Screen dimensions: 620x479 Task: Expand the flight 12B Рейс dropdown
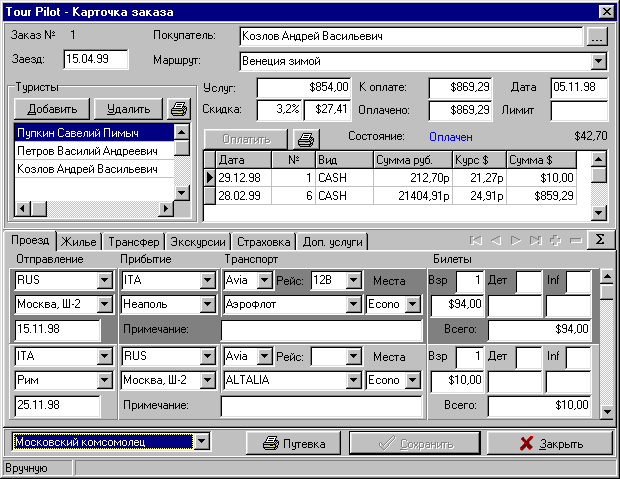pos(353,280)
